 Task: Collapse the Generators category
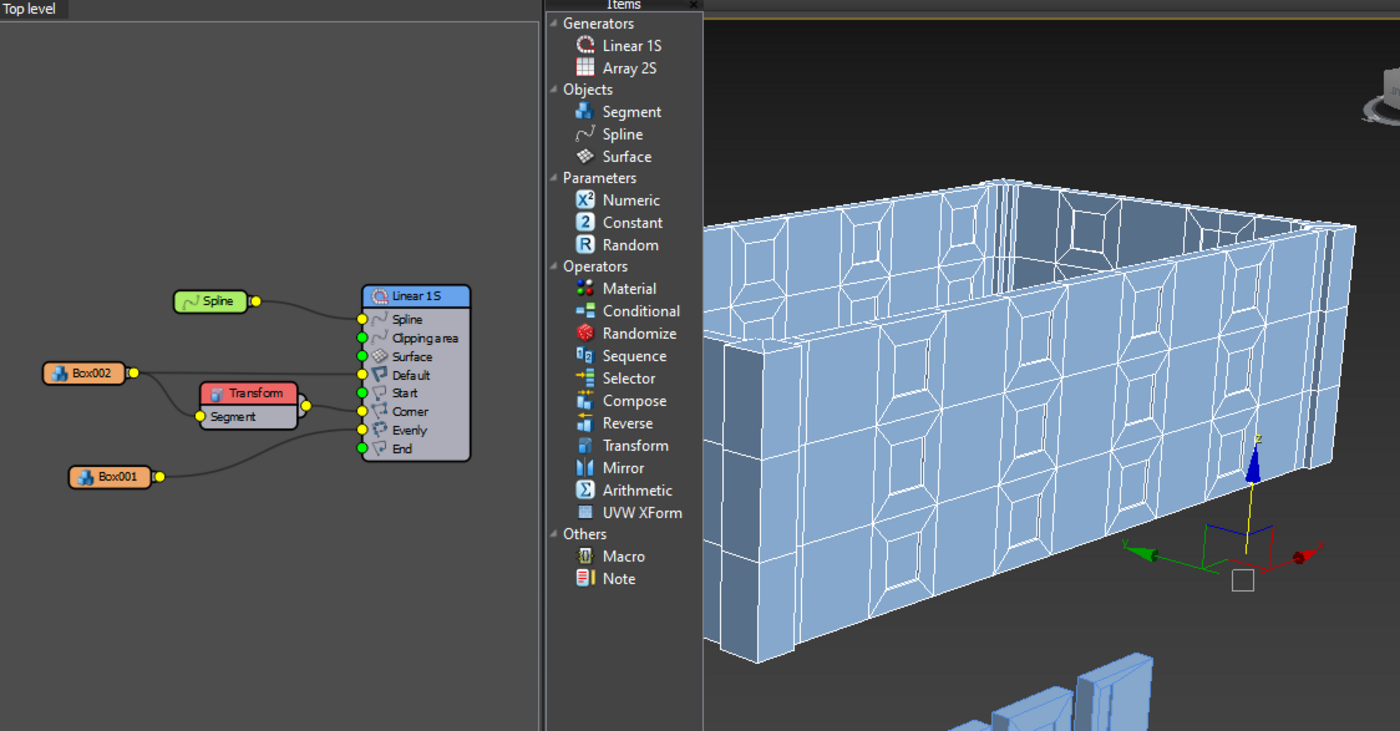coord(554,23)
